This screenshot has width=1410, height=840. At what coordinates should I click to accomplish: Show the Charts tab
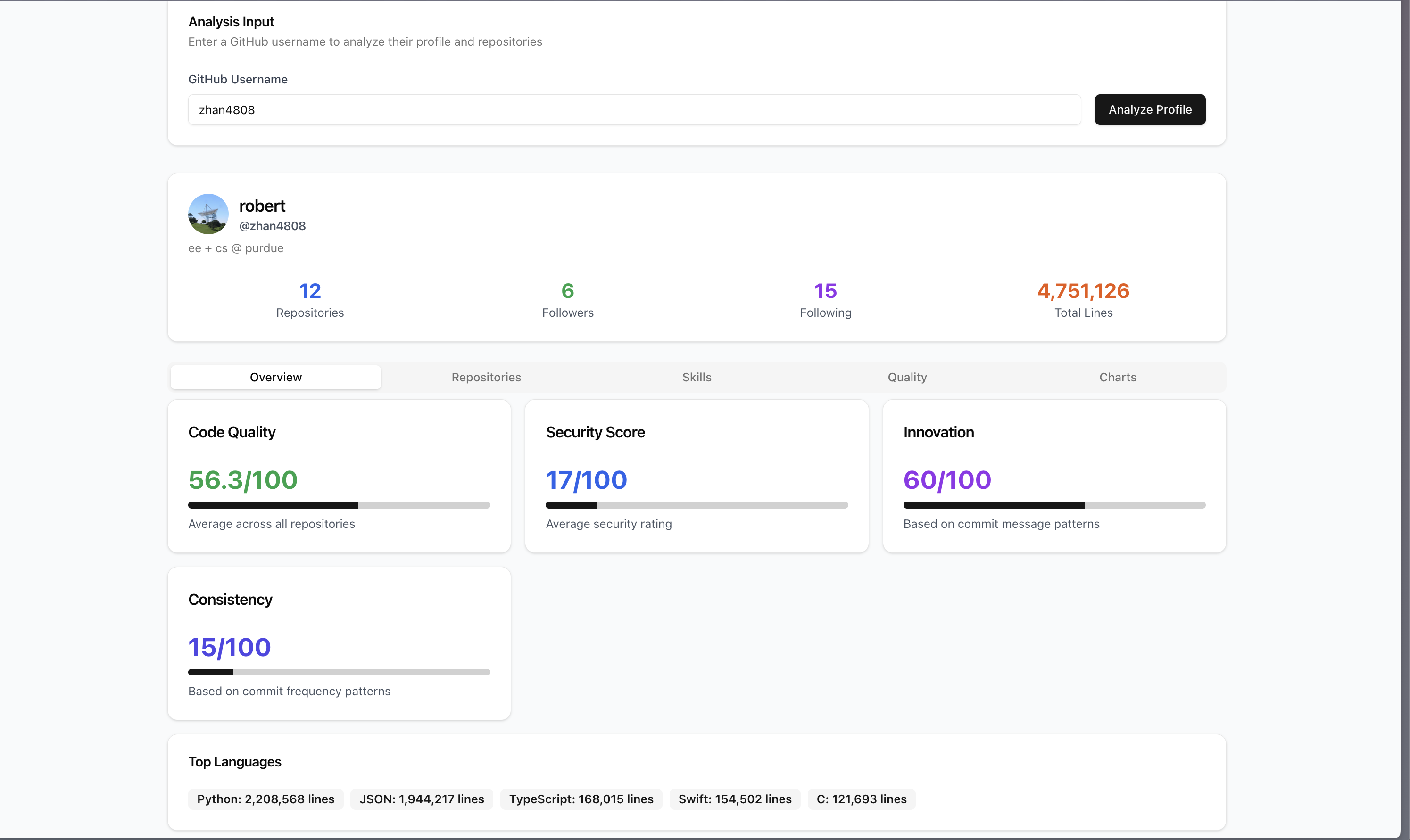click(x=1117, y=377)
